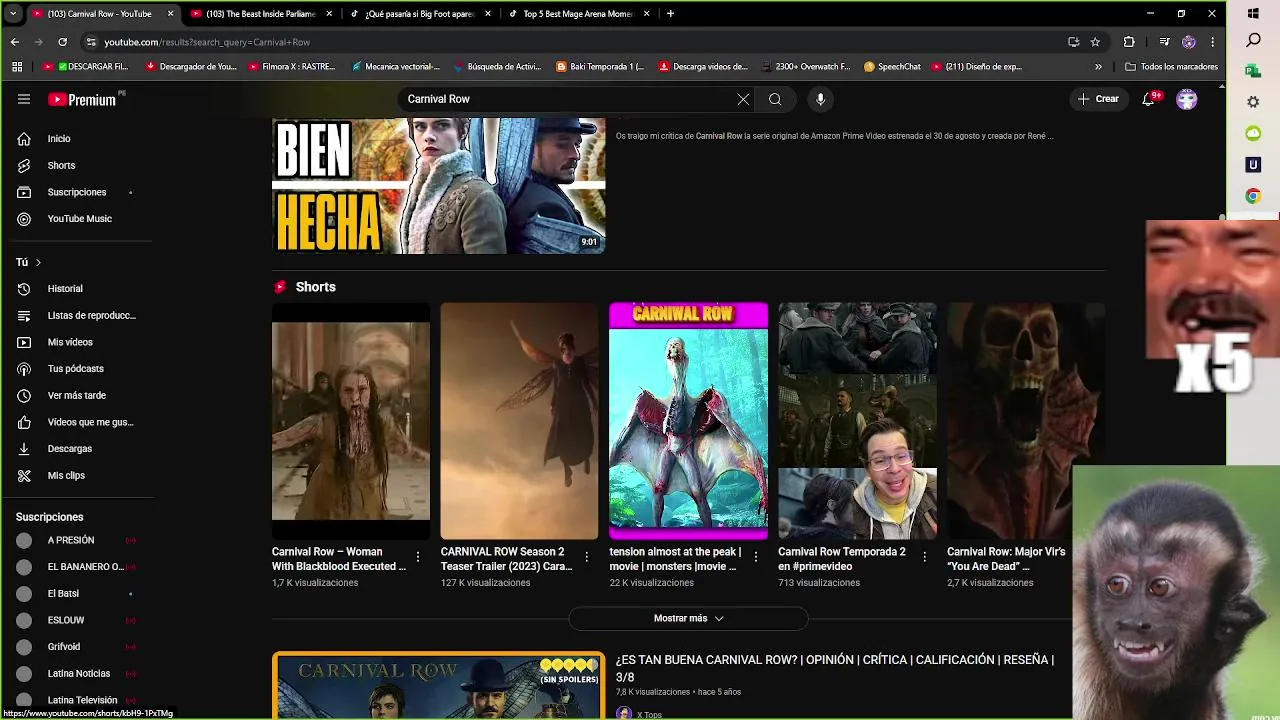Open Windows Start button
This screenshot has height=720, width=1280.
(1253, 14)
